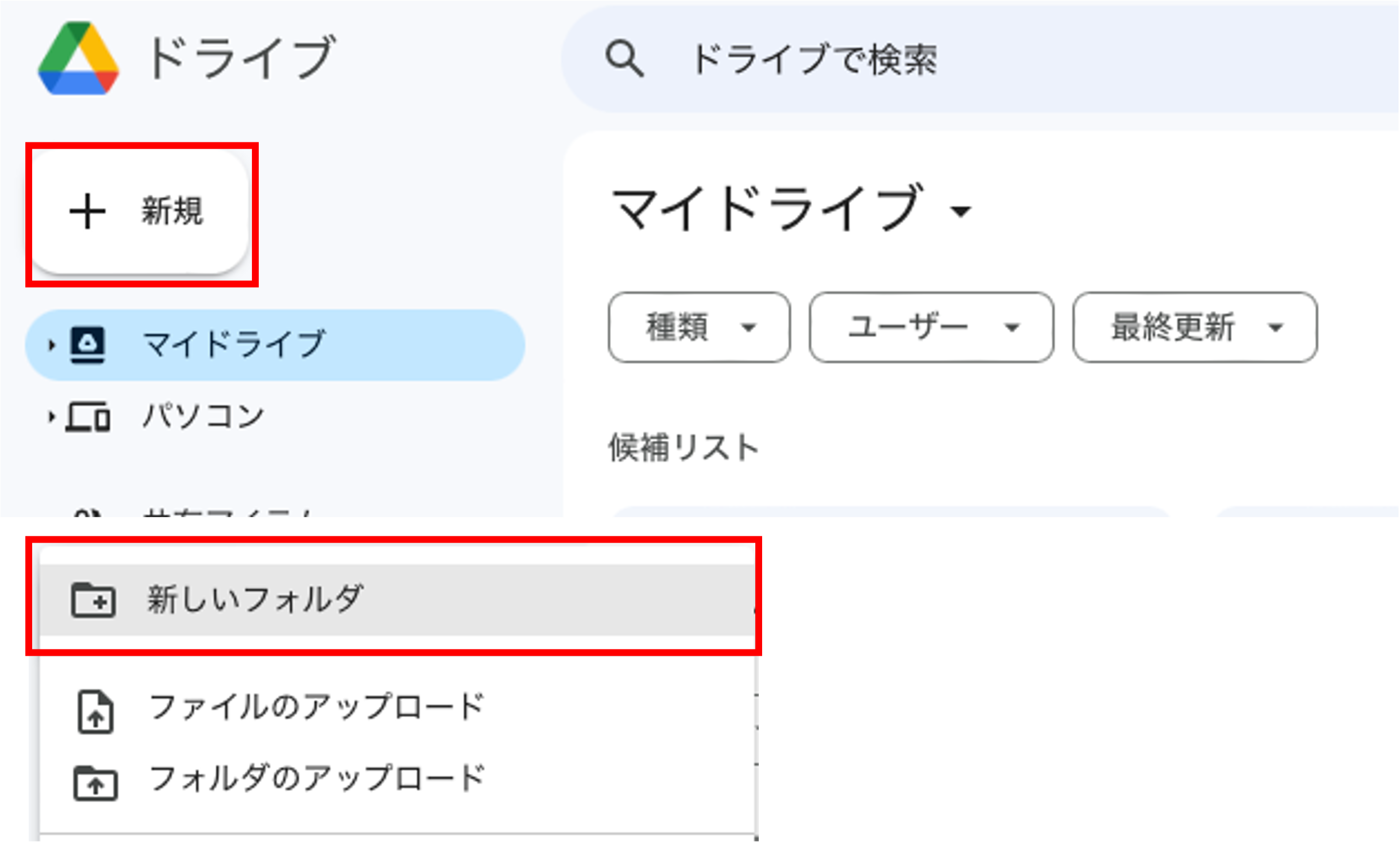Click the Google Drive logo icon

tap(78, 58)
